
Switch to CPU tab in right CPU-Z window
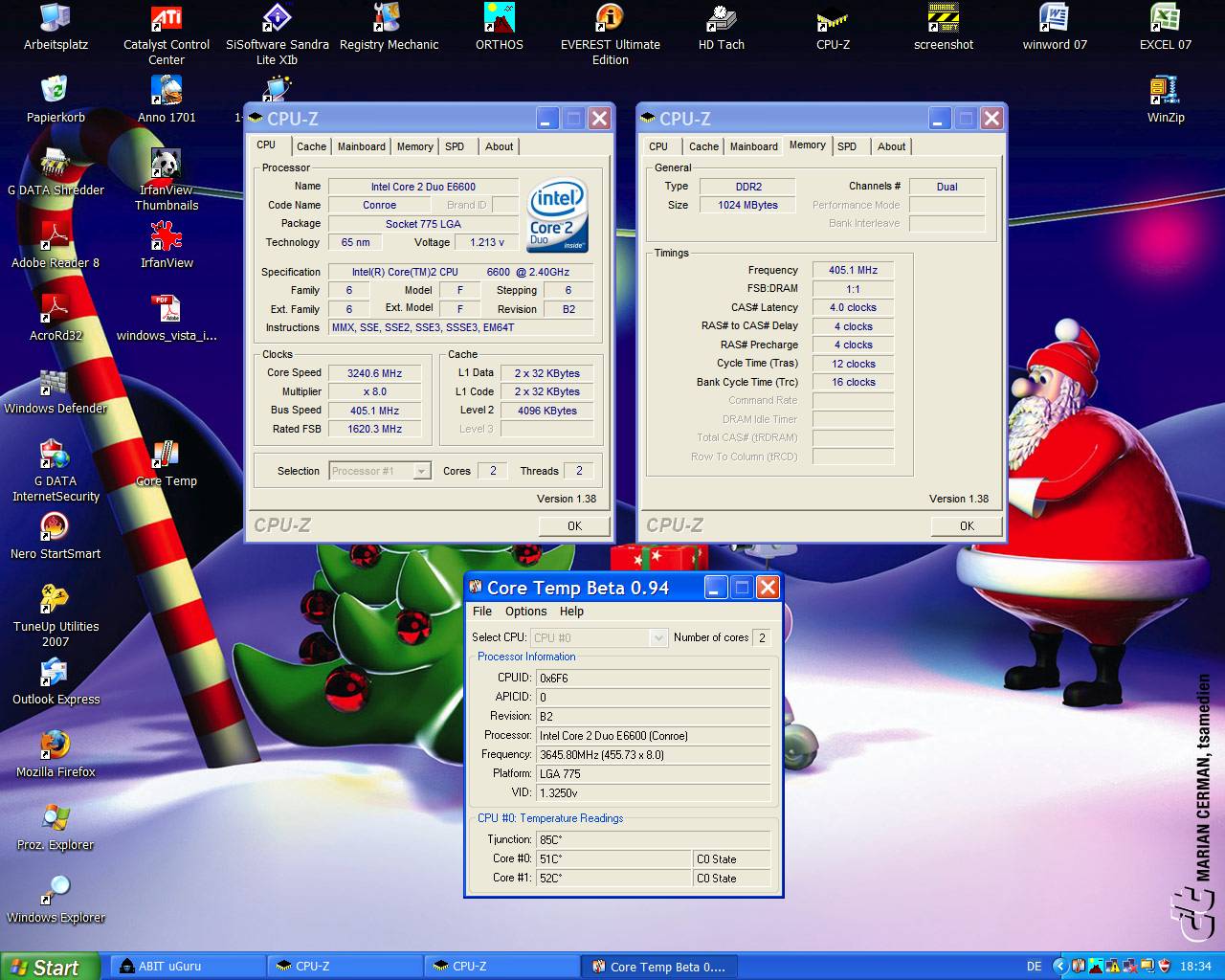tap(658, 146)
